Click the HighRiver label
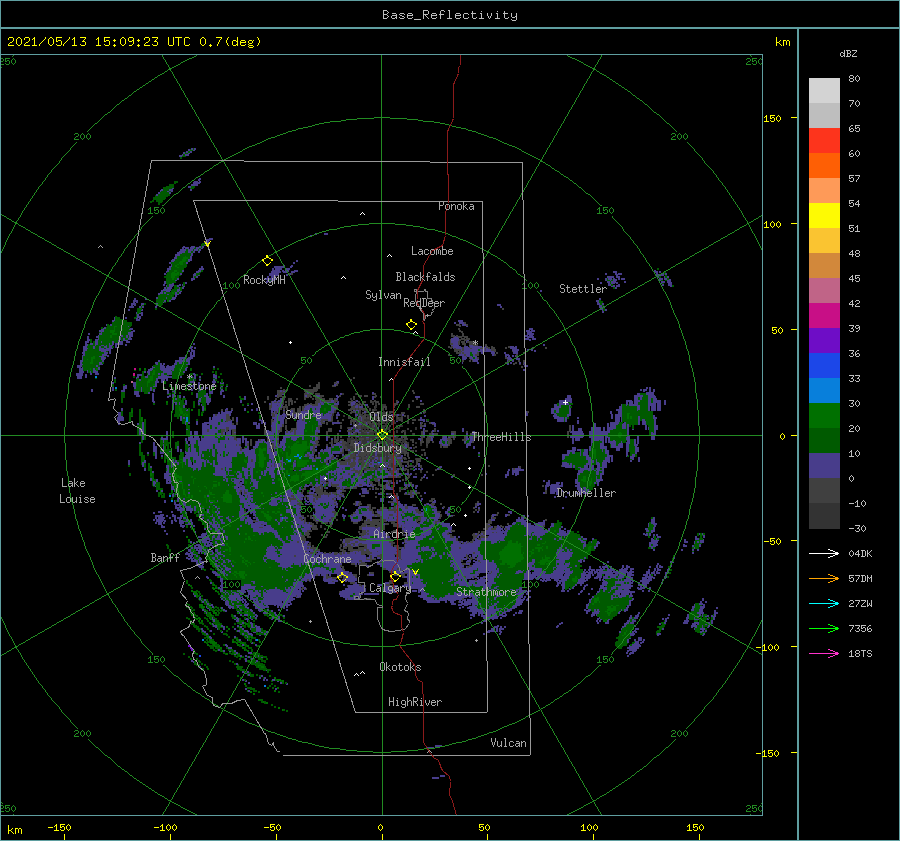 coord(415,702)
